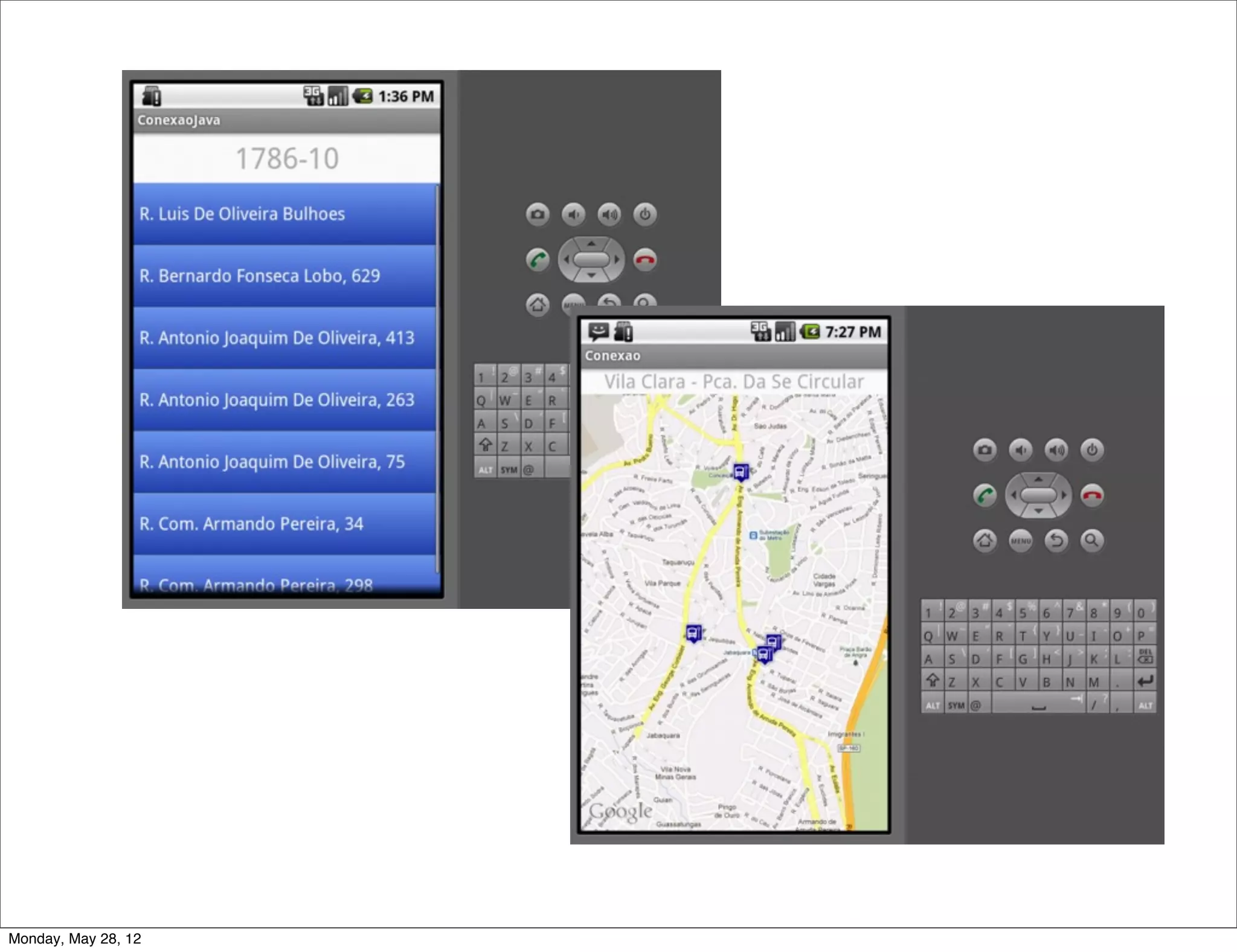Click the volume up button on front emulator
Image resolution: width=1237 pixels, height=952 pixels.
click(x=1056, y=450)
